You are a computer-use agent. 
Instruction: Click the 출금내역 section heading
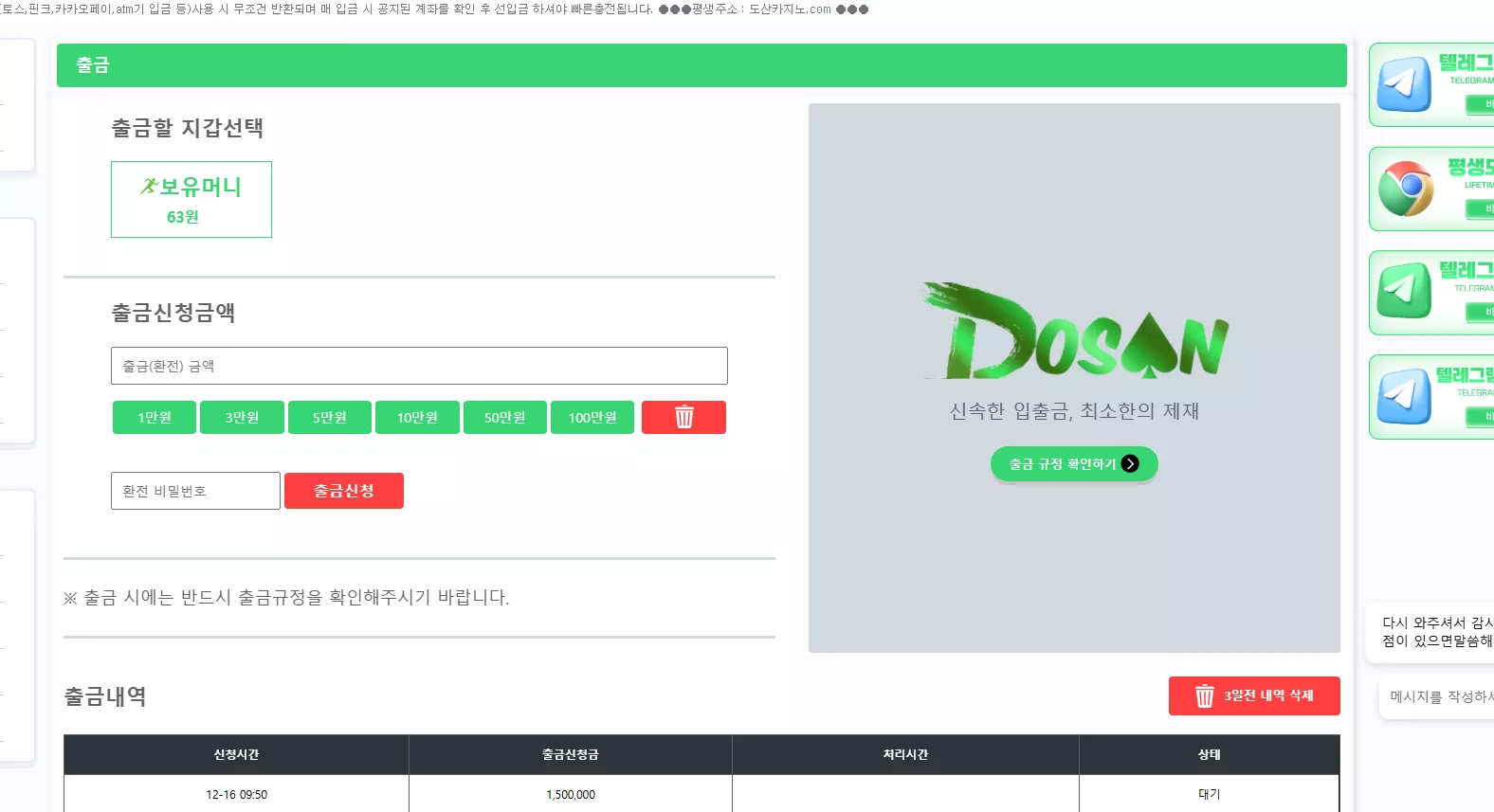(105, 696)
